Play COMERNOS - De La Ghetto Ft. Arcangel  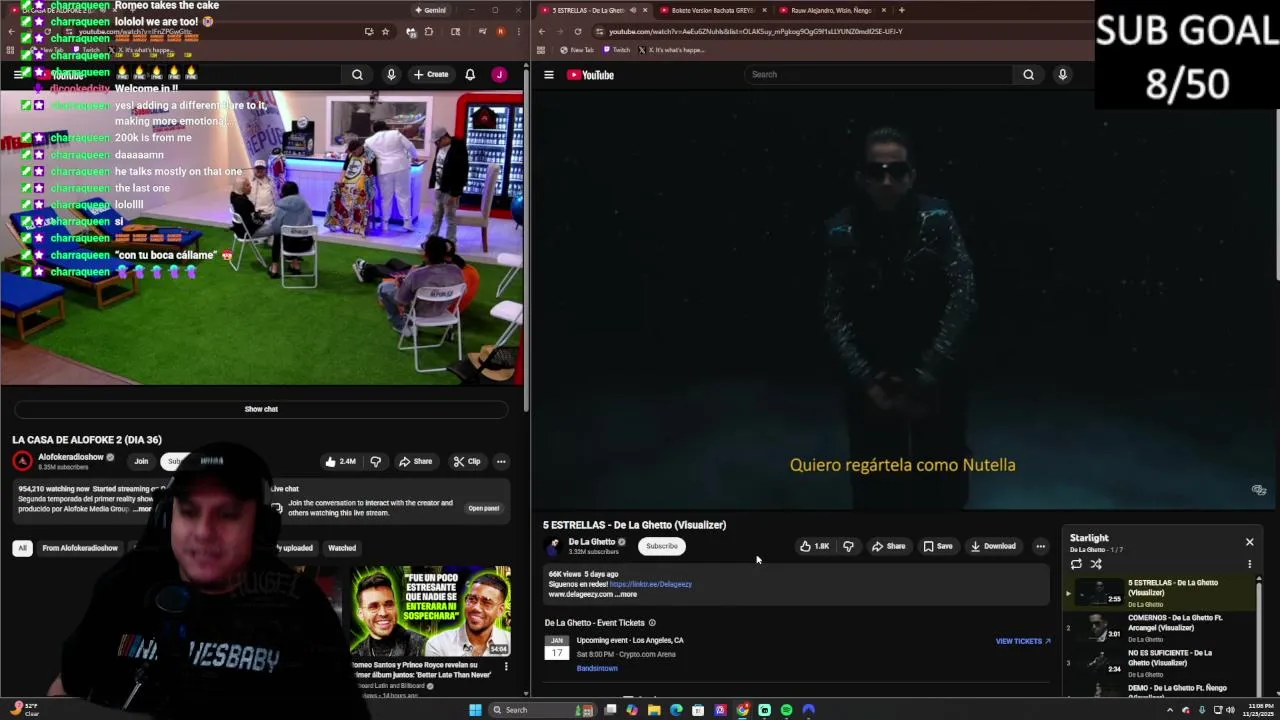click(x=1160, y=628)
